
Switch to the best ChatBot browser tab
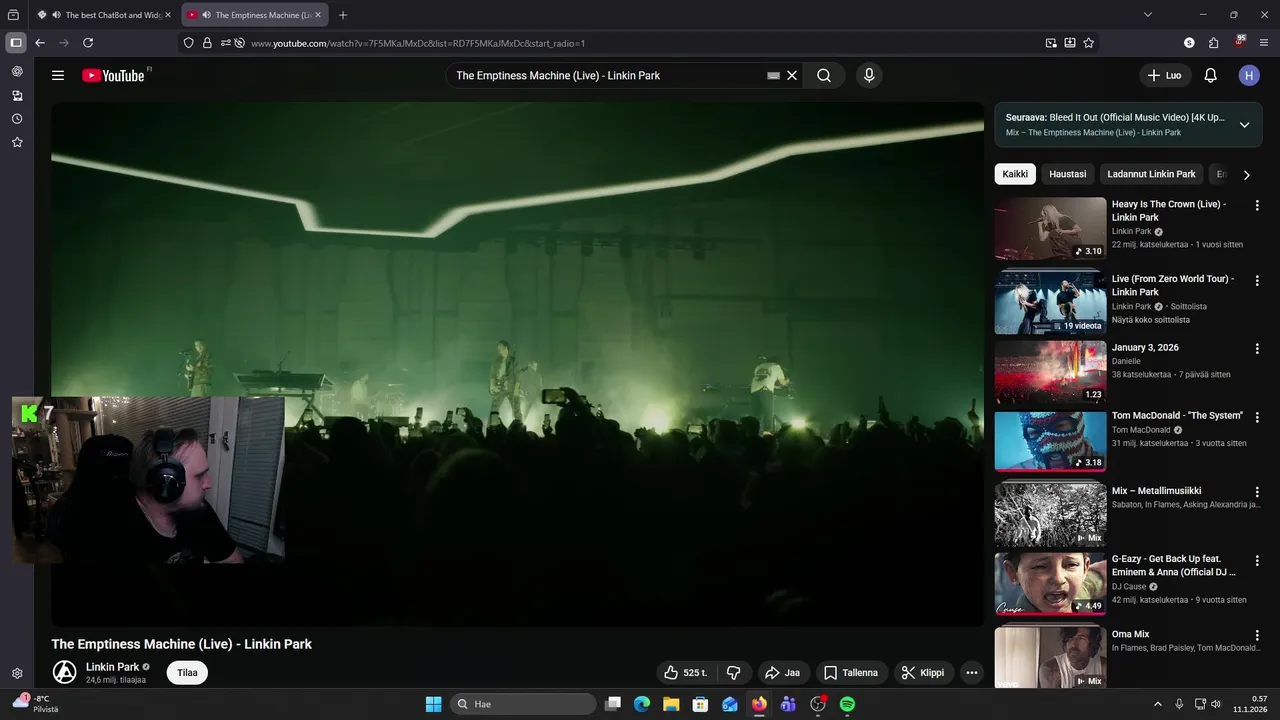(x=105, y=15)
